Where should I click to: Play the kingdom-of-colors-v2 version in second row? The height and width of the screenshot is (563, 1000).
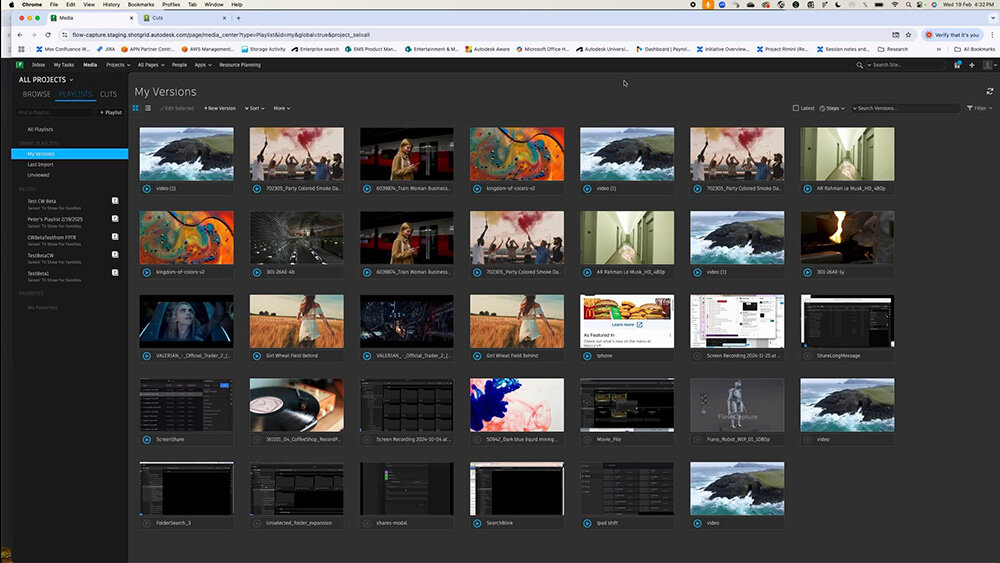(147, 272)
